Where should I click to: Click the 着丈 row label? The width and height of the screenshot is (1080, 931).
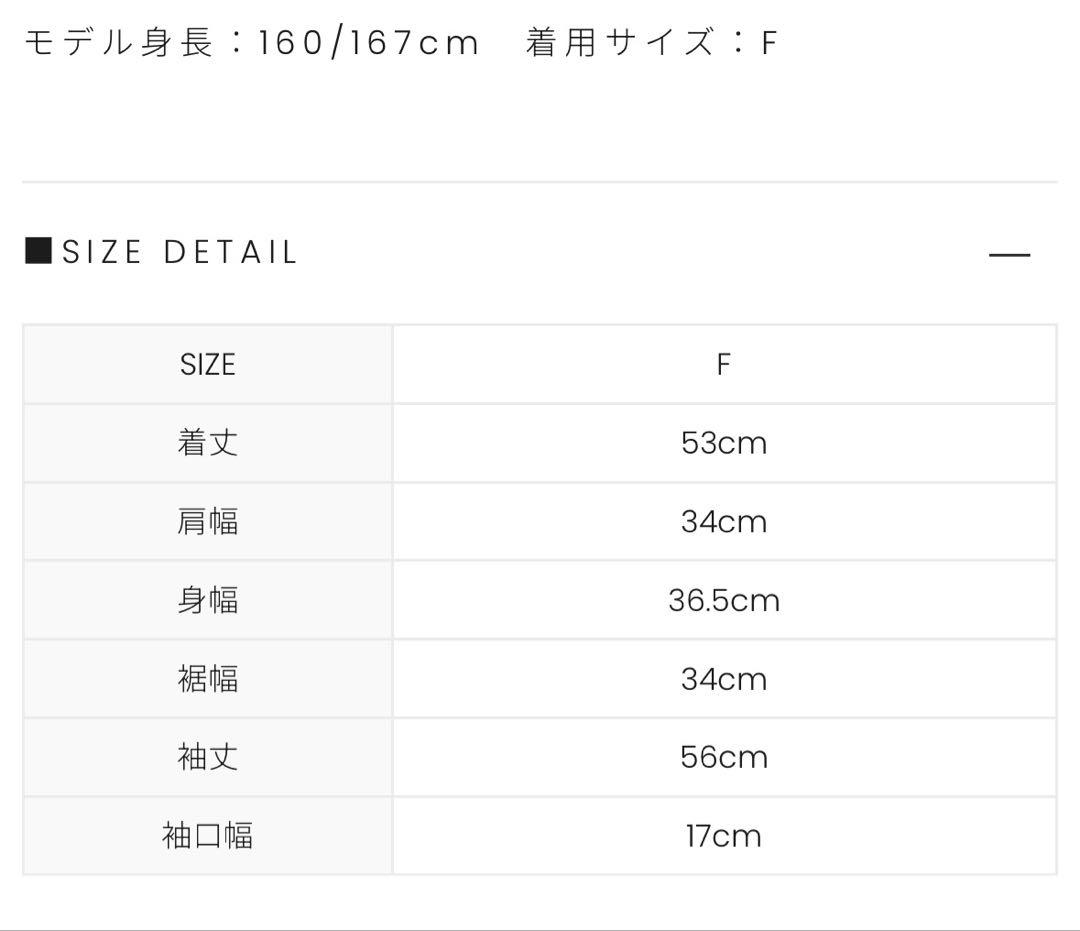tap(207, 443)
